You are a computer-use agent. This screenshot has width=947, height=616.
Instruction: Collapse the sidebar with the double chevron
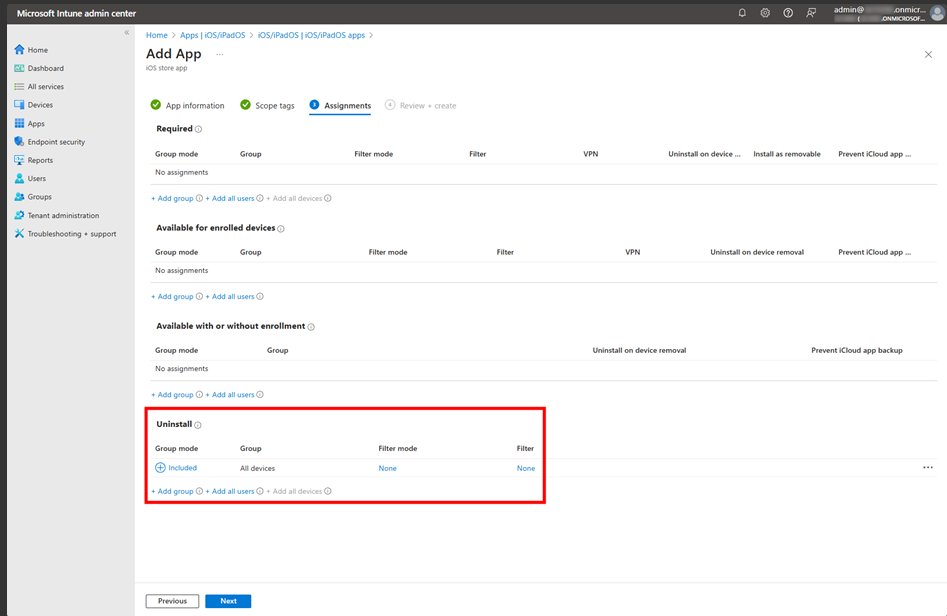pyautogui.click(x=126, y=33)
